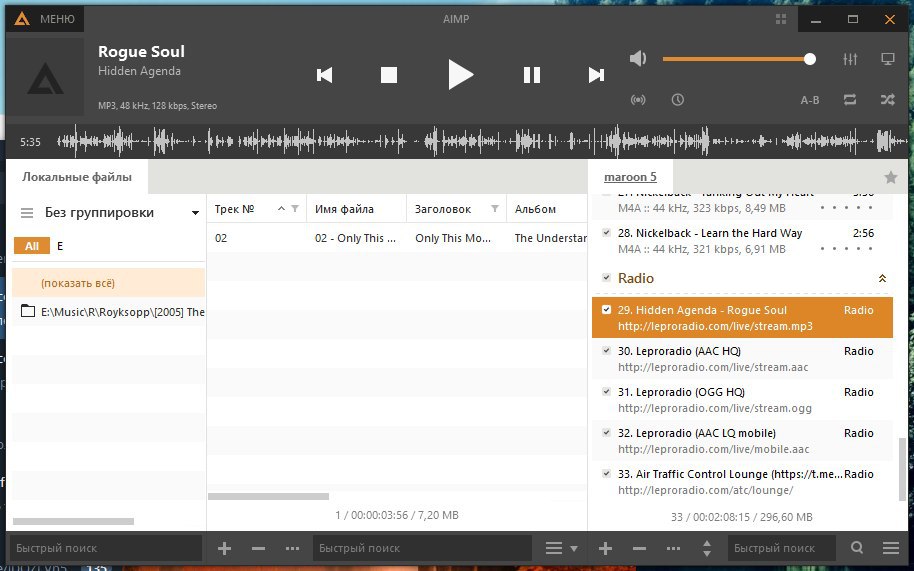The height and width of the screenshot is (571, 914).
Task: Click the AIMP logo icon
Action: [x=22, y=19]
